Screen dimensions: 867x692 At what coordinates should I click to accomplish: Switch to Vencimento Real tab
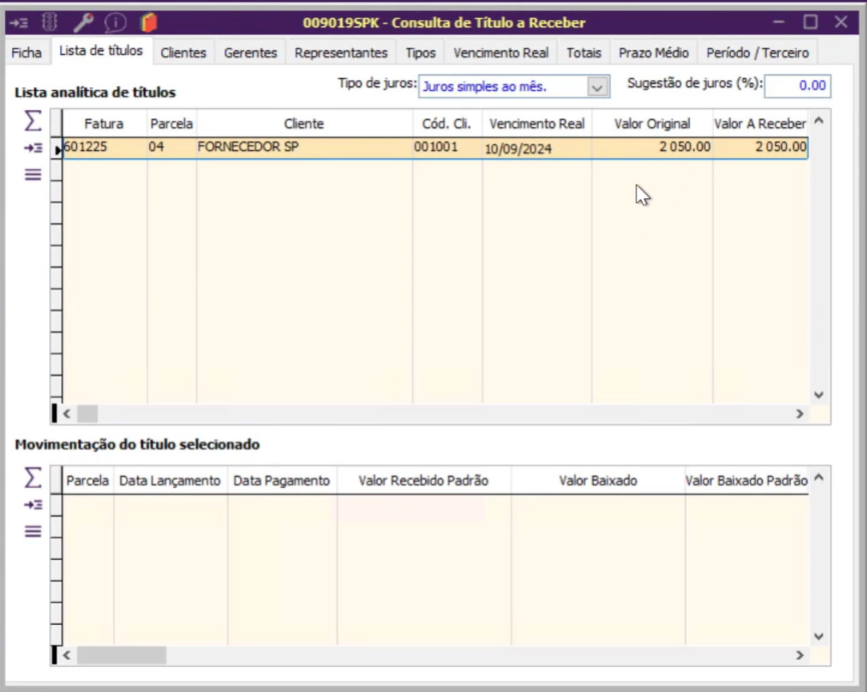pyautogui.click(x=501, y=53)
